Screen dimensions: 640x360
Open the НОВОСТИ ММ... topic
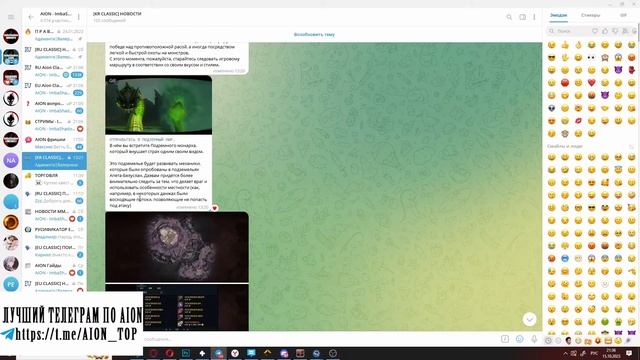[54, 215]
